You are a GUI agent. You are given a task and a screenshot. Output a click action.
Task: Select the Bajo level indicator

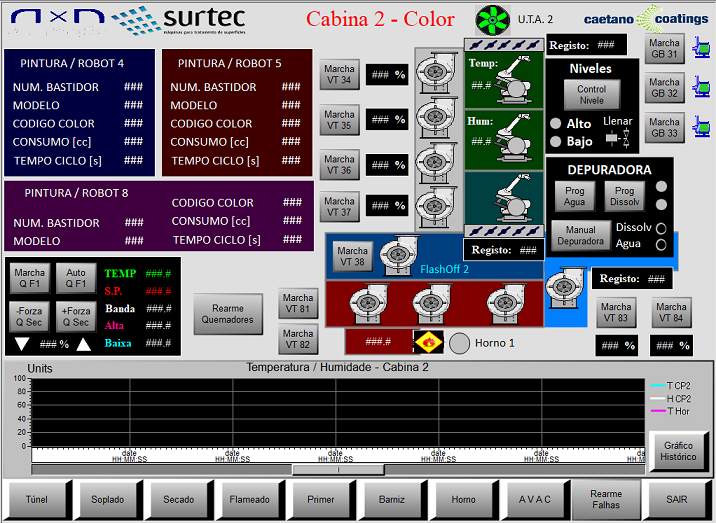click(555, 141)
